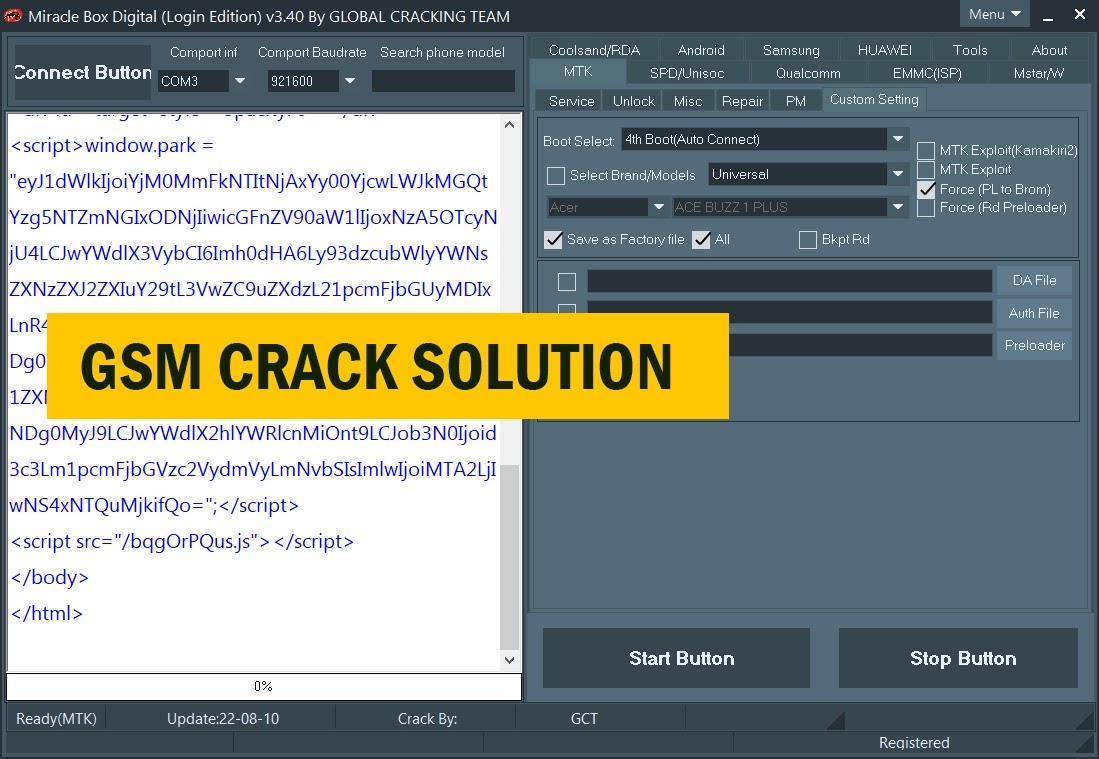The height and width of the screenshot is (759, 1099).
Task: Enable MTK Exploit(Kamakiri2) checkbox
Action: pyautogui.click(x=926, y=150)
